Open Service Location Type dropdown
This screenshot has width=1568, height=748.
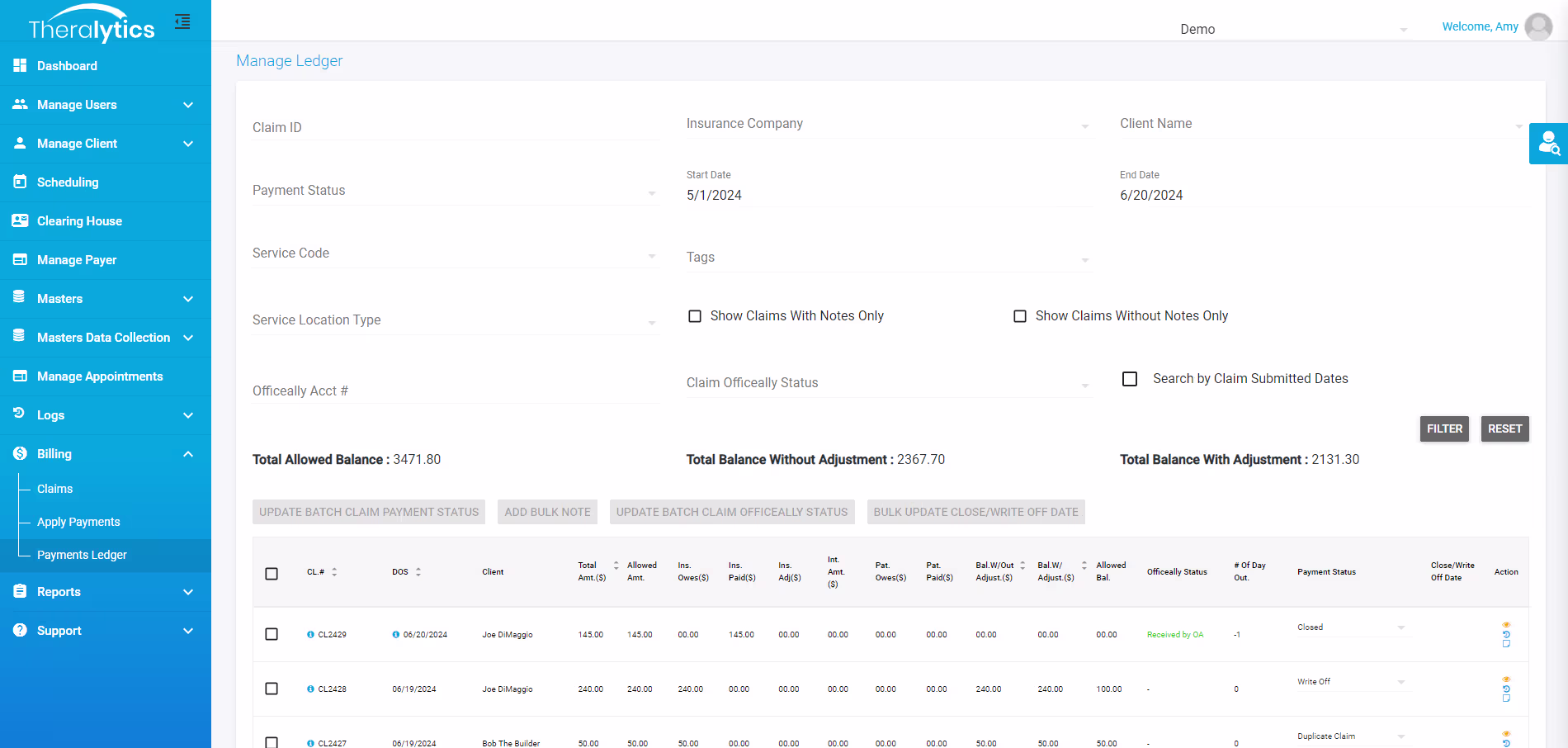(x=455, y=320)
